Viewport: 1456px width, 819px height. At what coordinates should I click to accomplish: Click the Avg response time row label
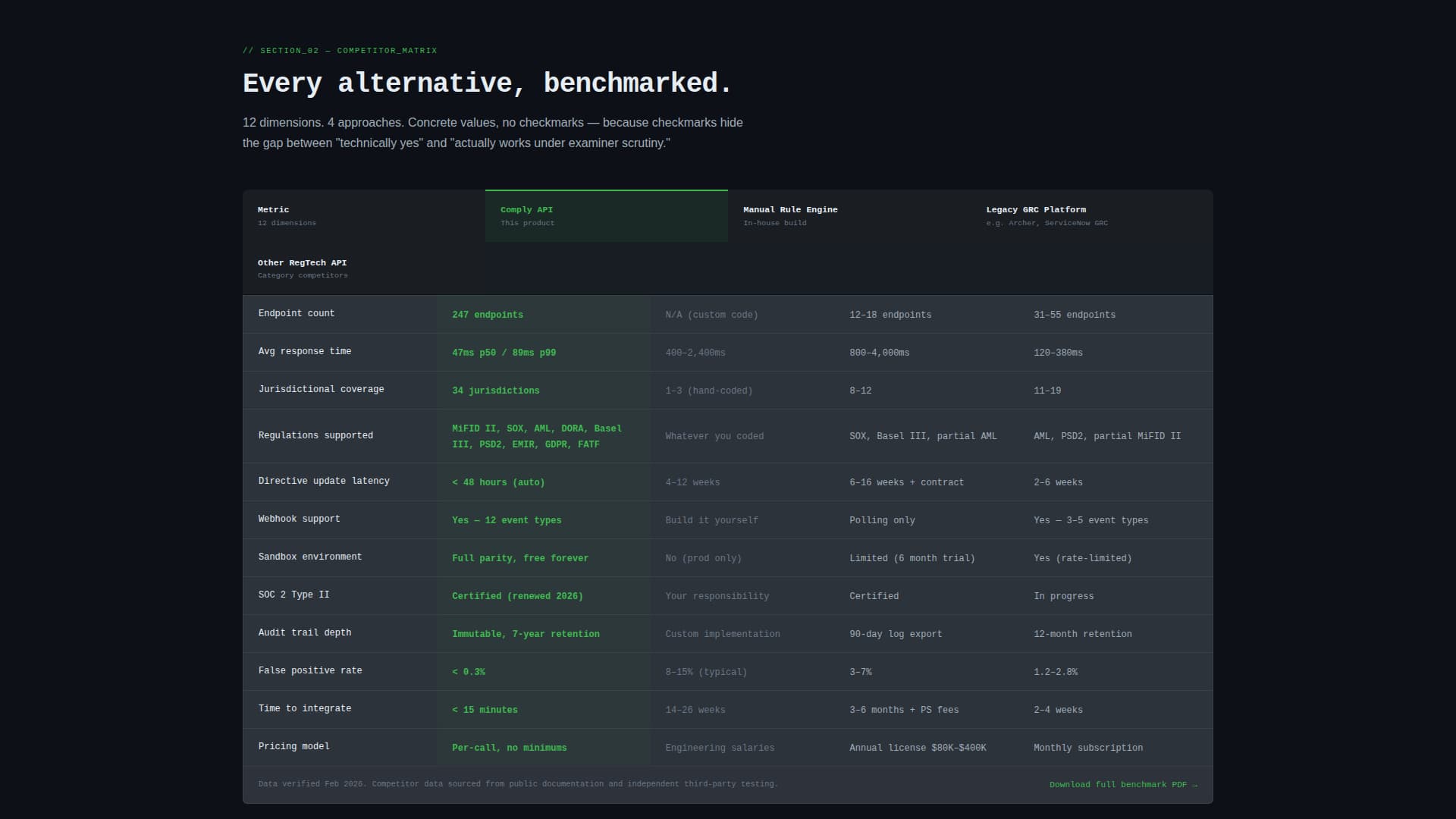pos(305,350)
